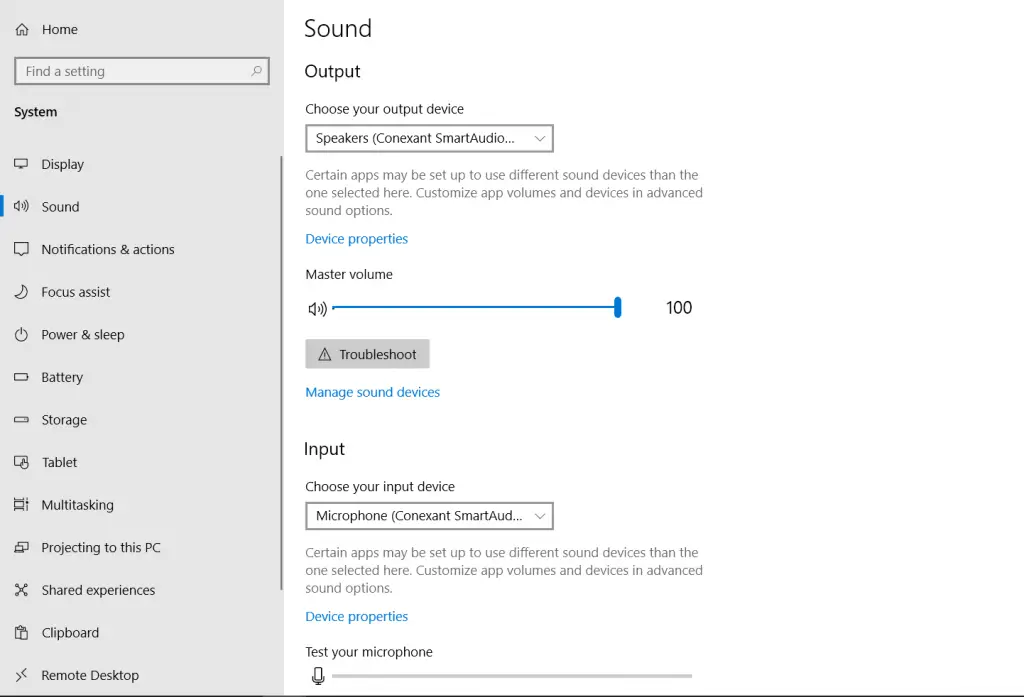Click the Storage drive icon
Screen dimensions: 1024x697
(x=22, y=420)
